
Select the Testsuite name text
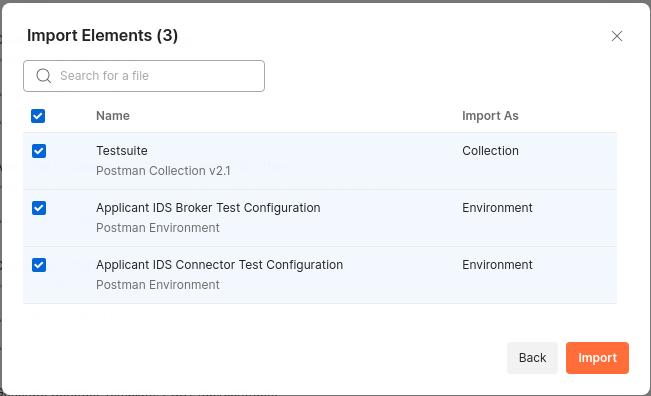click(122, 151)
